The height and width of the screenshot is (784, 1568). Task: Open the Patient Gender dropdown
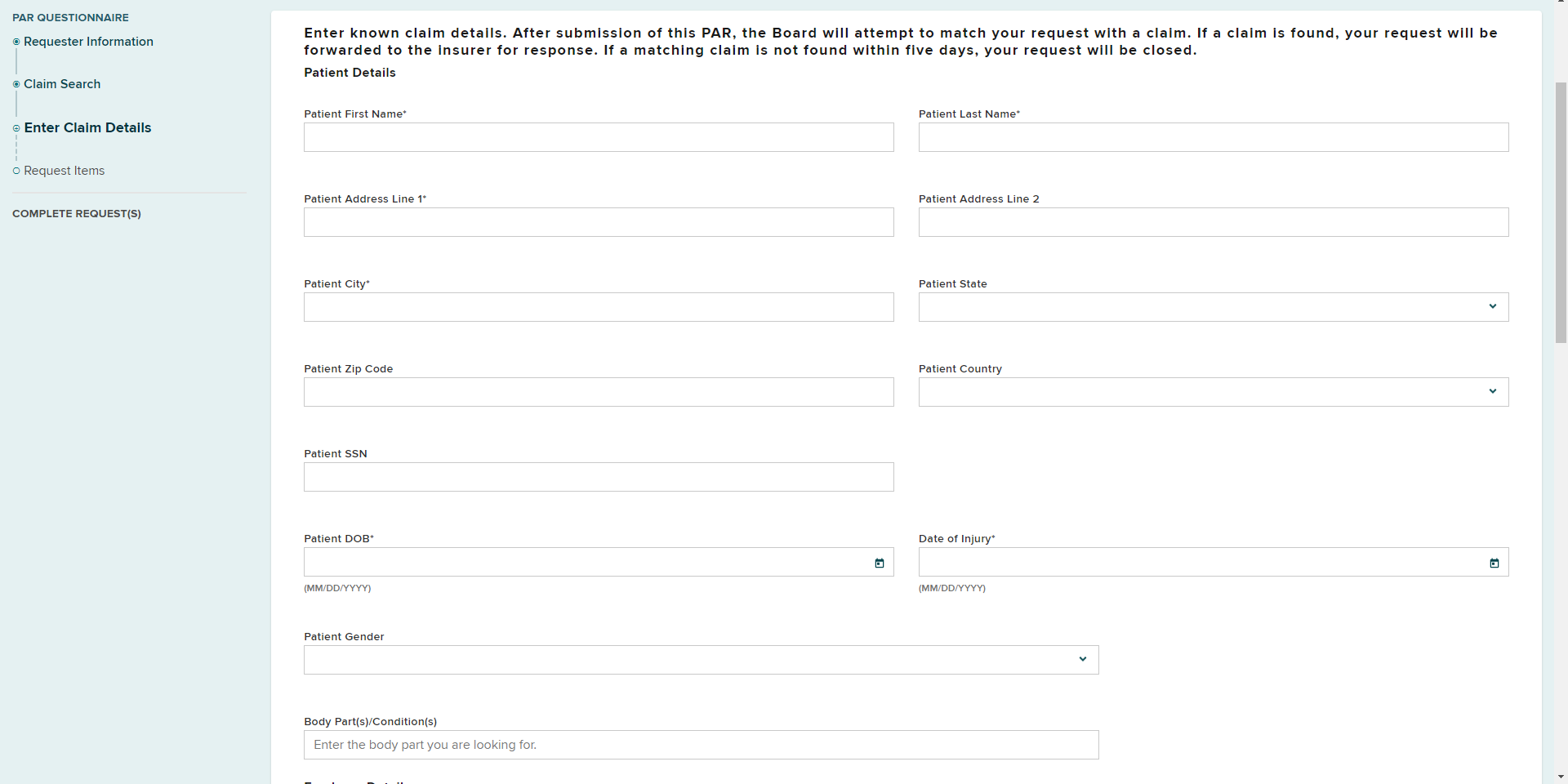point(701,660)
